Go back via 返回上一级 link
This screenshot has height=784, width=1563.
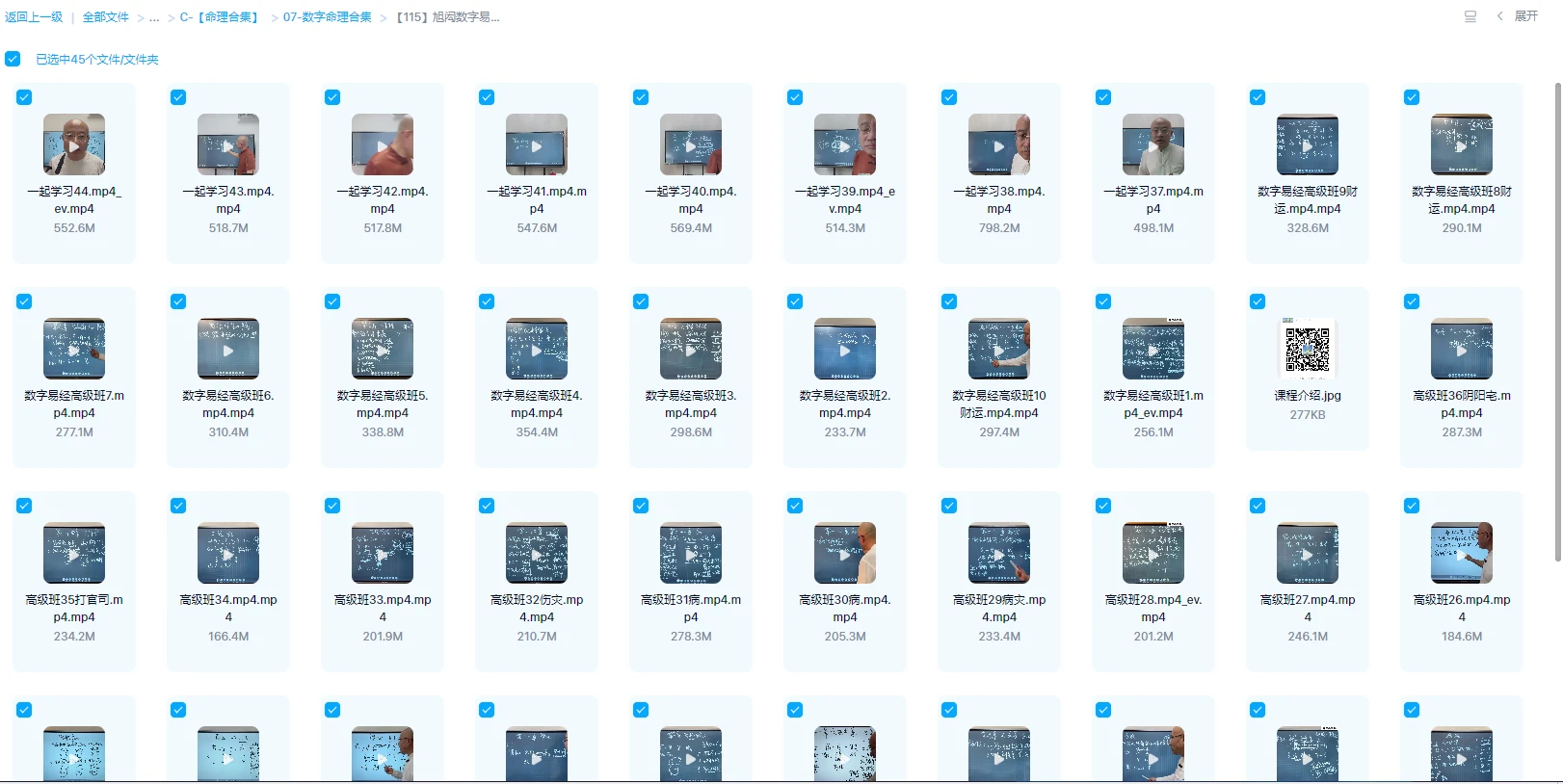(x=34, y=17)
